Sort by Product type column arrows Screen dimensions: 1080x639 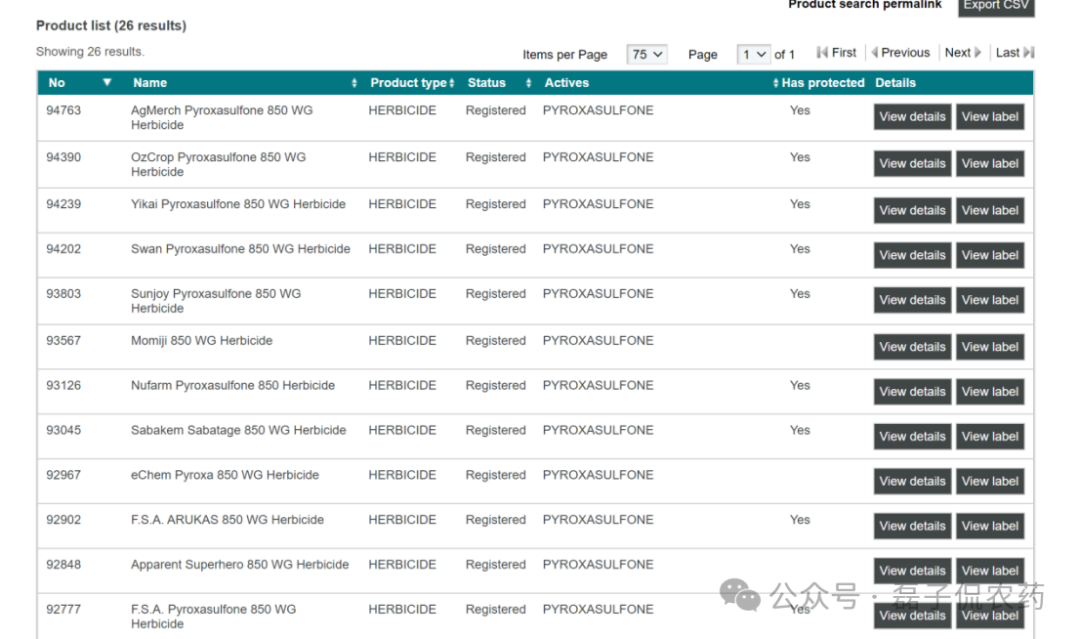[452, 83]
